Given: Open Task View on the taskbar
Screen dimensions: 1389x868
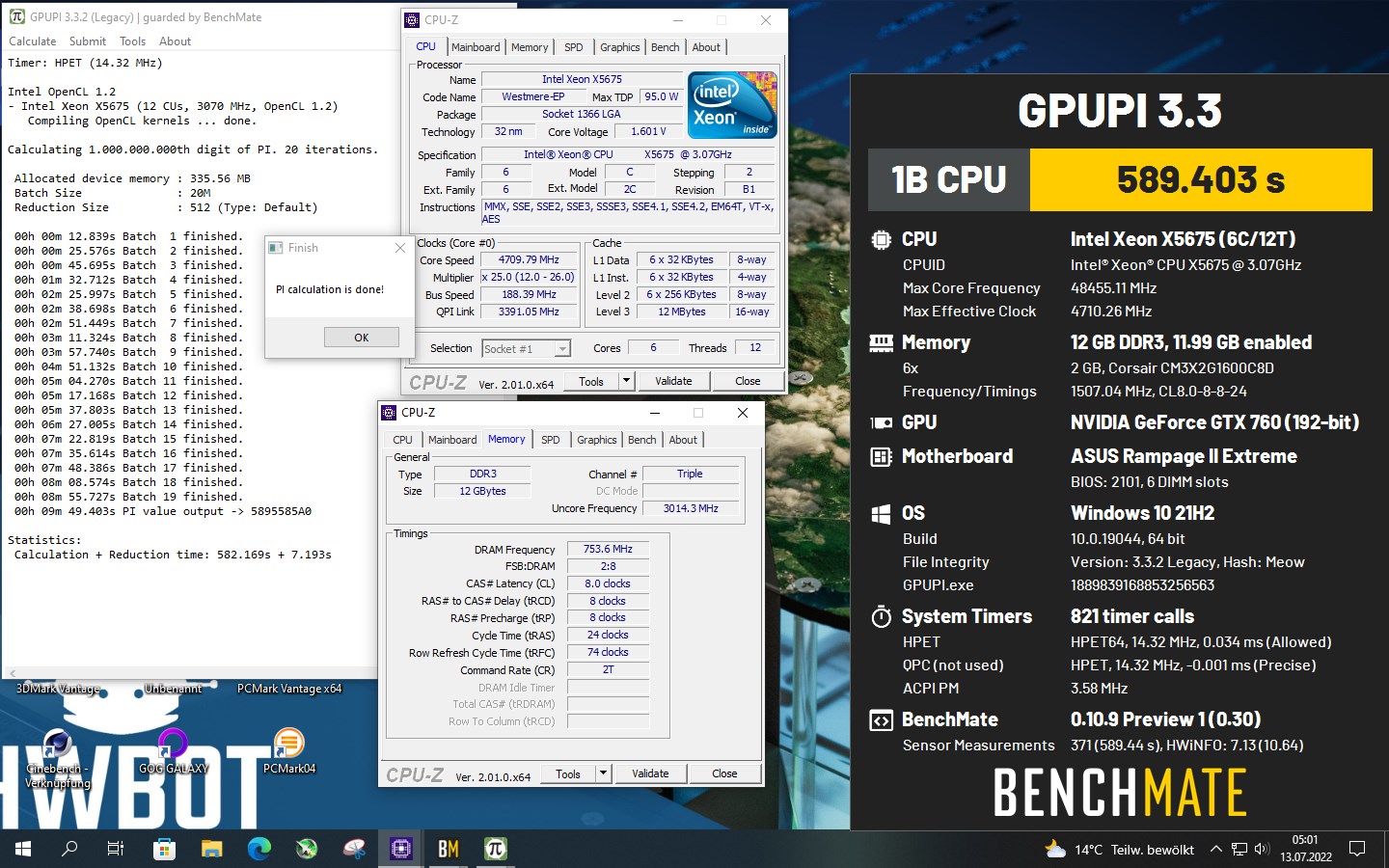Looking at the screenshot, I should (116, 849).
